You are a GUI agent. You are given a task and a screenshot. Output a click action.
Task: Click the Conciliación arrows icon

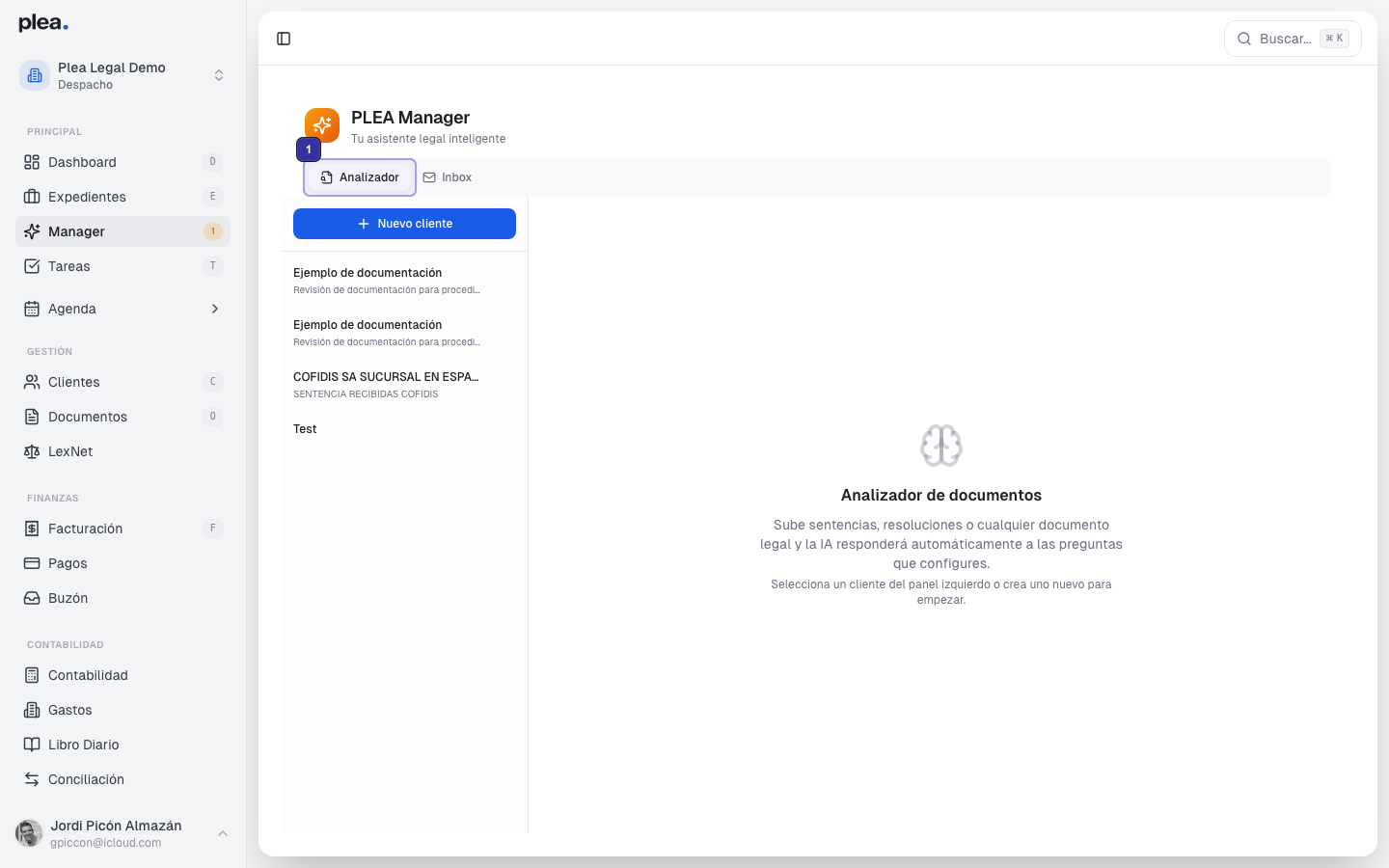point(32,779)
